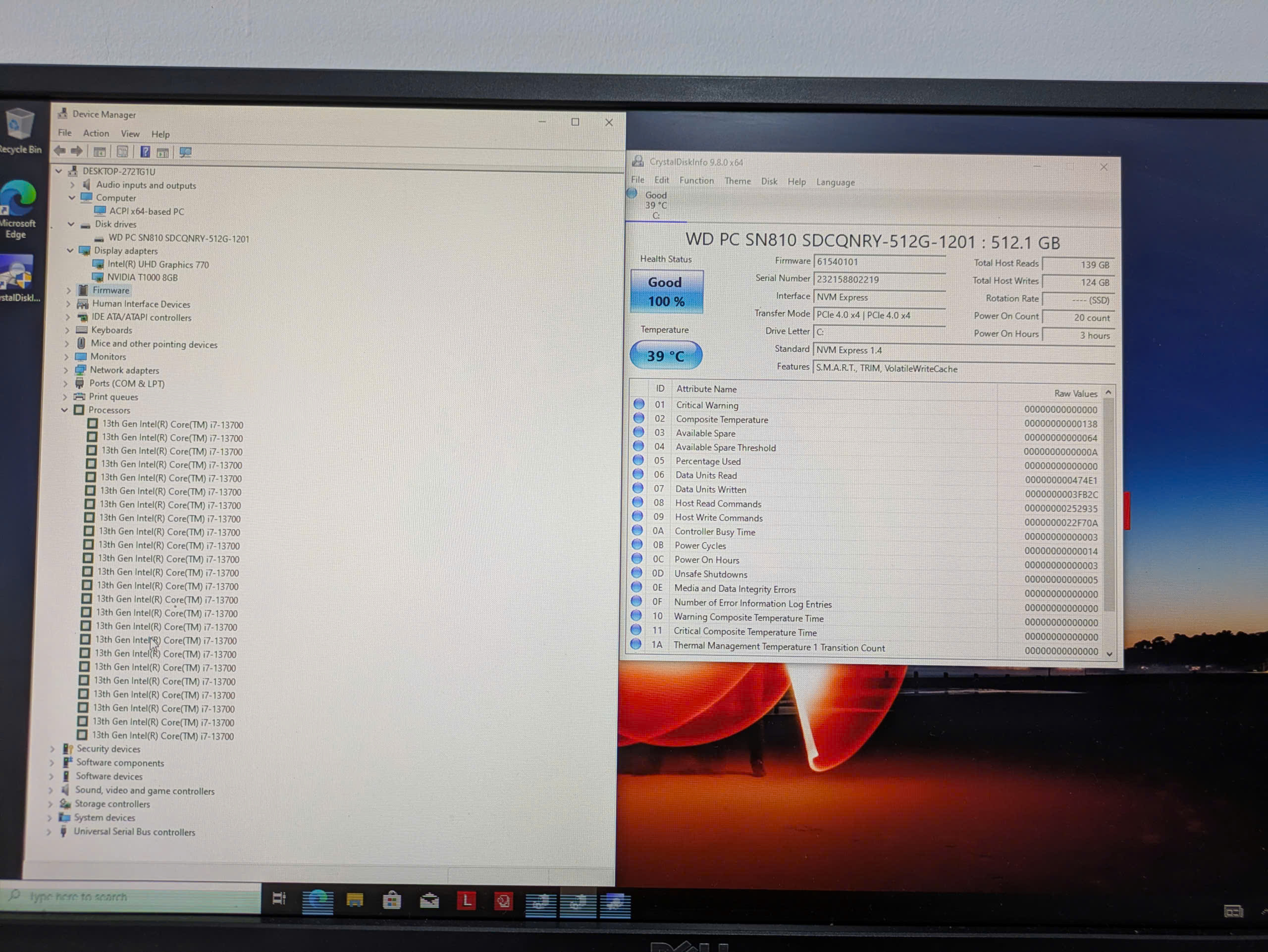Click the 39 °C temperature button
The width and height of the screenshot is (1268, 952).
(666, 355)
